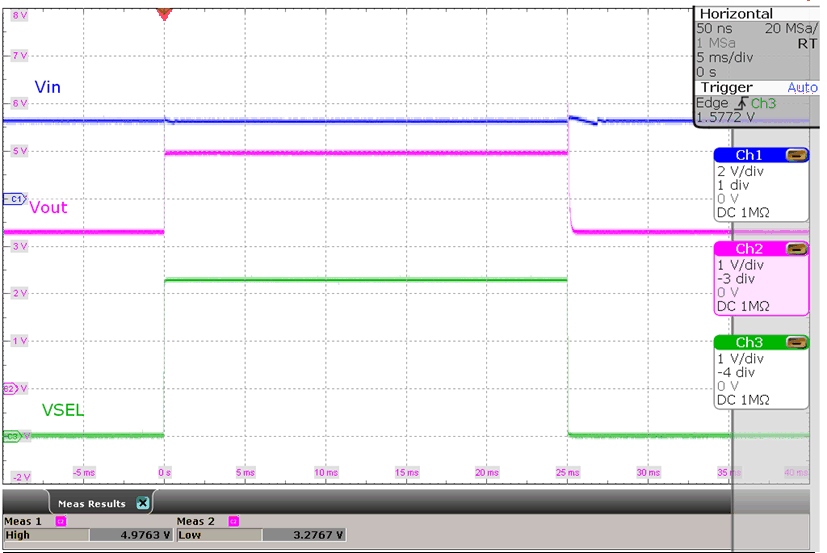Select the C3 ground level marker
Image resolution: width=827 pixels, height=553 pixels.
[x=12, y=436]
